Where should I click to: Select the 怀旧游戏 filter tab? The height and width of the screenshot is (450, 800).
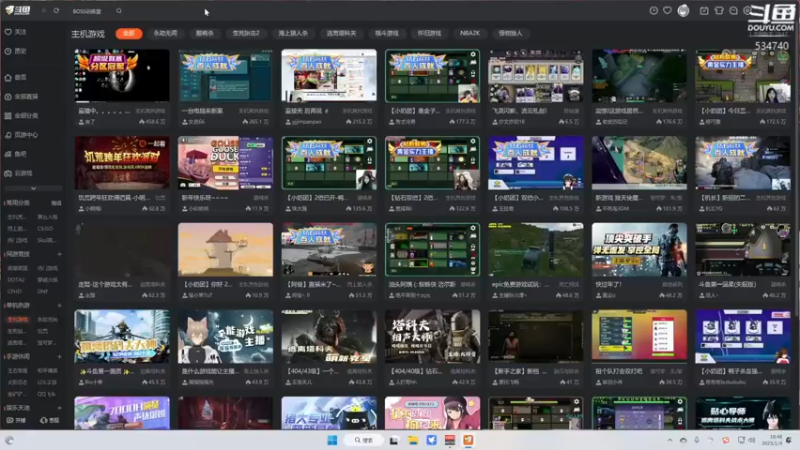pos(429,33)
